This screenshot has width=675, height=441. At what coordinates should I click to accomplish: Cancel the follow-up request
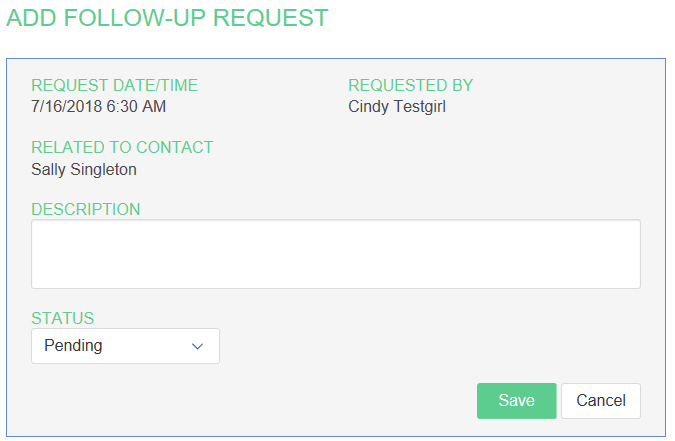pos(601,400)
